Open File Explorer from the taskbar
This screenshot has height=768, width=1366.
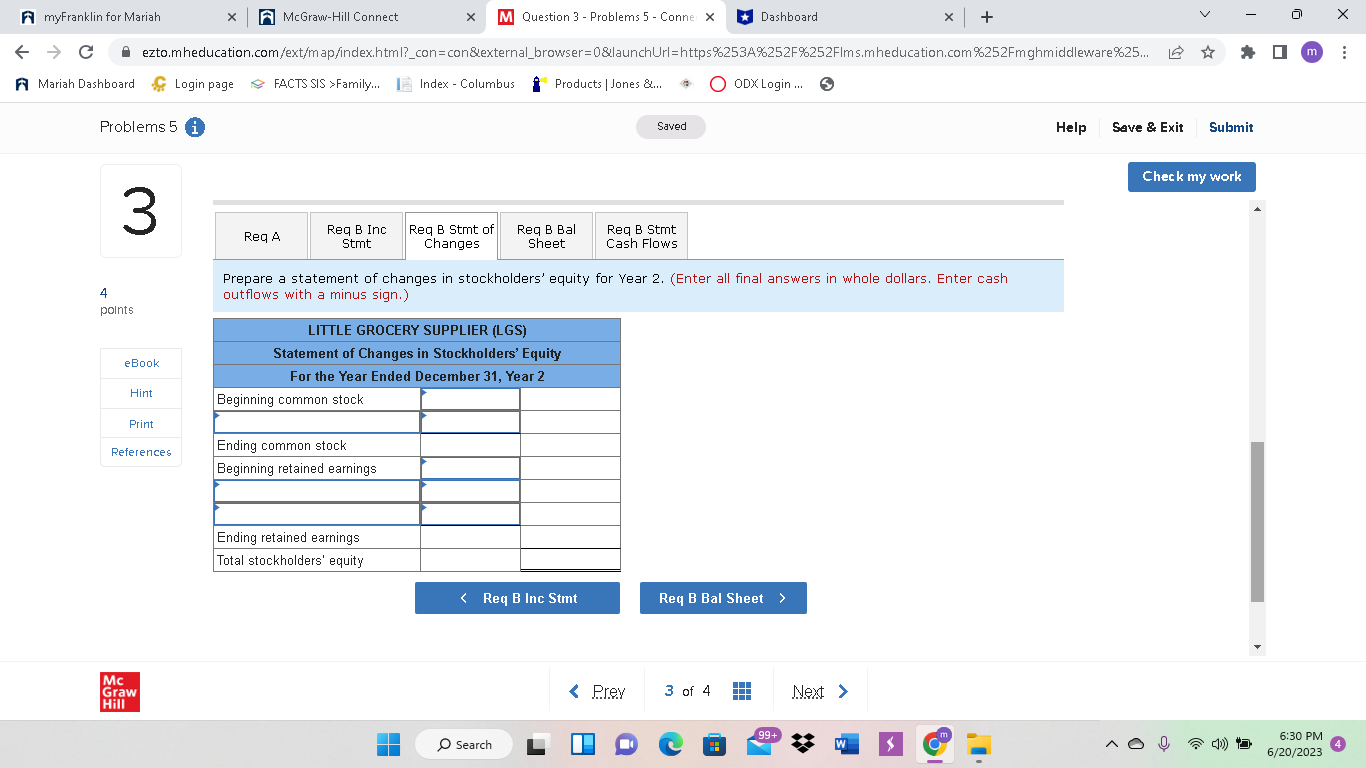coord(978,744)
